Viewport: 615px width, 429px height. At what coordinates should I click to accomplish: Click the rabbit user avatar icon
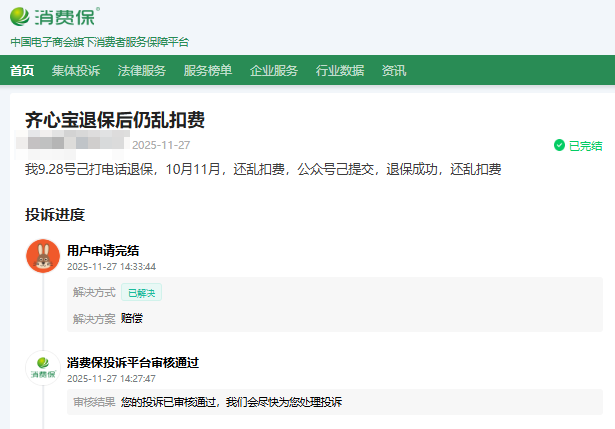coord(42,256)
